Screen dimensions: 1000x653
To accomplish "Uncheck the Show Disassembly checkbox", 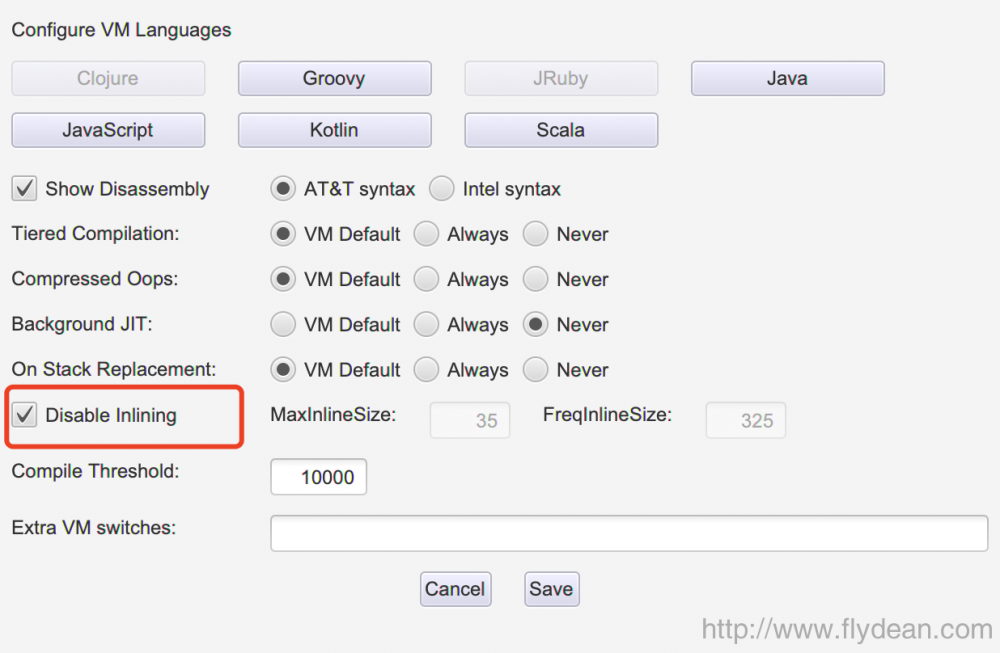I will pos(23,188).
